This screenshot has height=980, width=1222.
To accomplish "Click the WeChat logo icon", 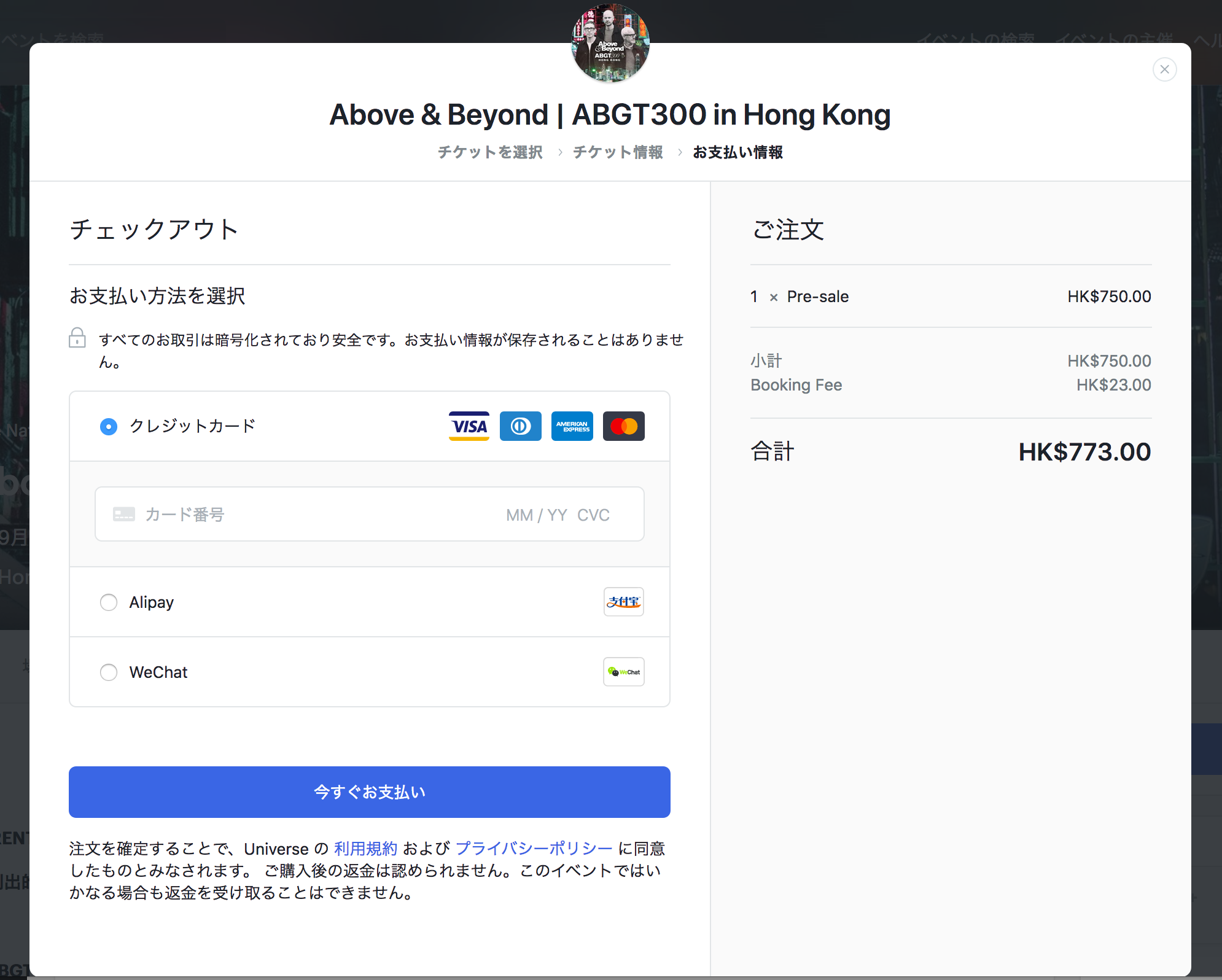I will [x=624, y=672].
